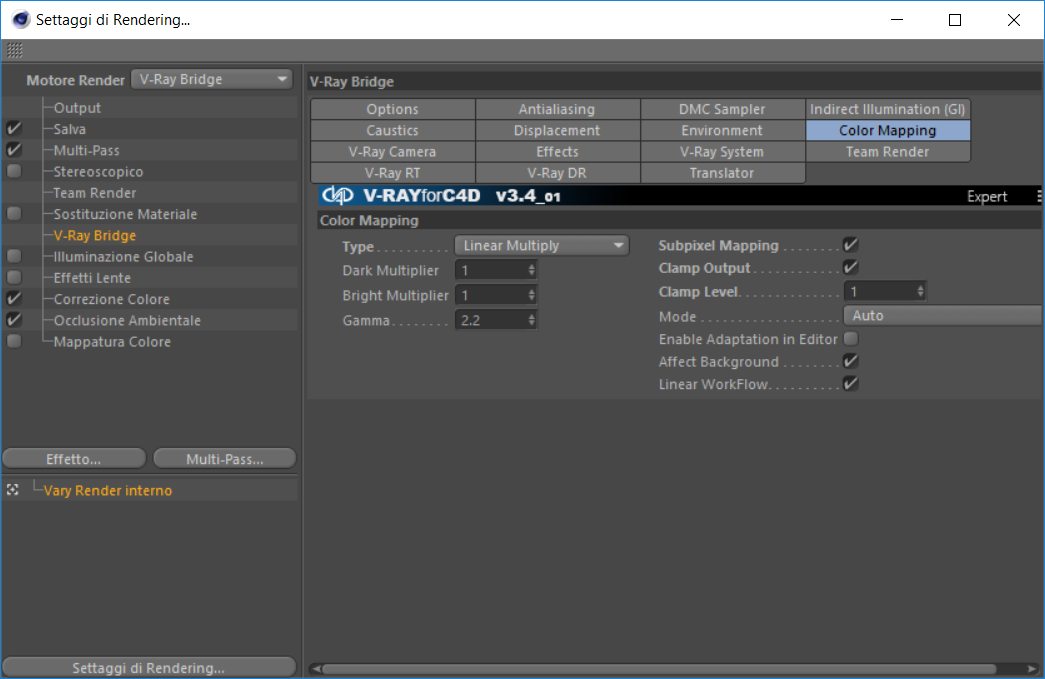Switch to the Options tab
The height and width of the screenshot is (679, 1045).
[393, 109]
